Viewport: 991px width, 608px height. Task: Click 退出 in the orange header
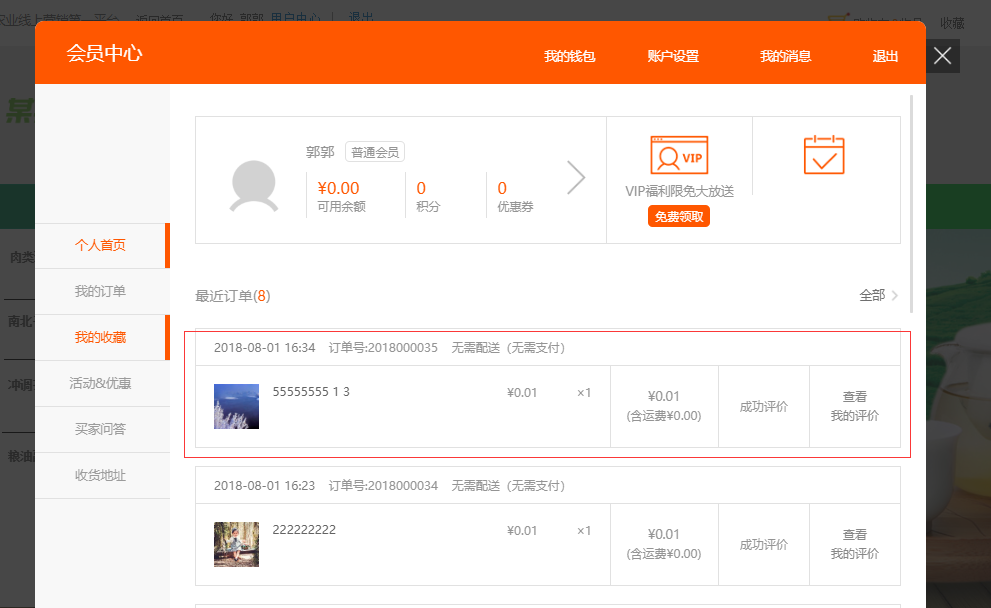point(885,57)
